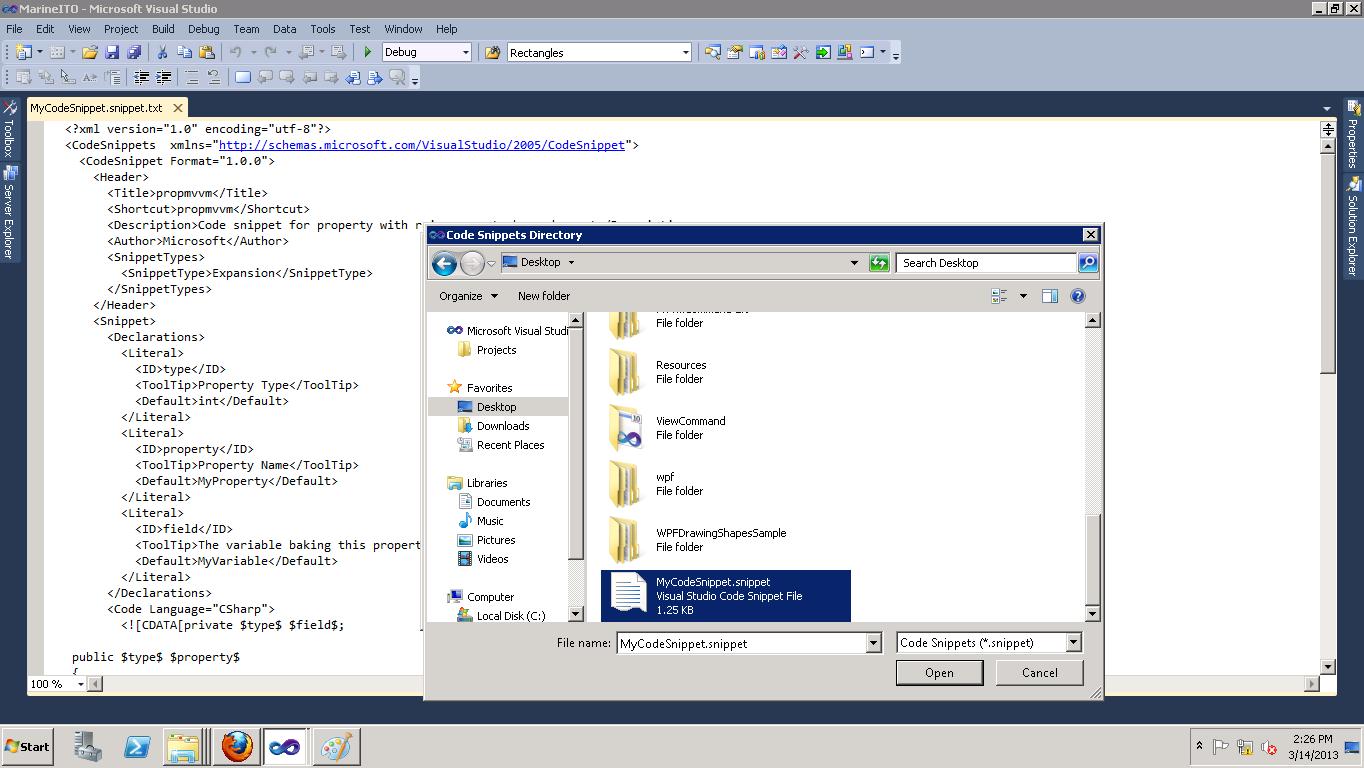This screenshot has height=768, width=1364.
Task: Click the Open File folder icon in Visual Studio toolbar
Action: (x=90, y=52)
